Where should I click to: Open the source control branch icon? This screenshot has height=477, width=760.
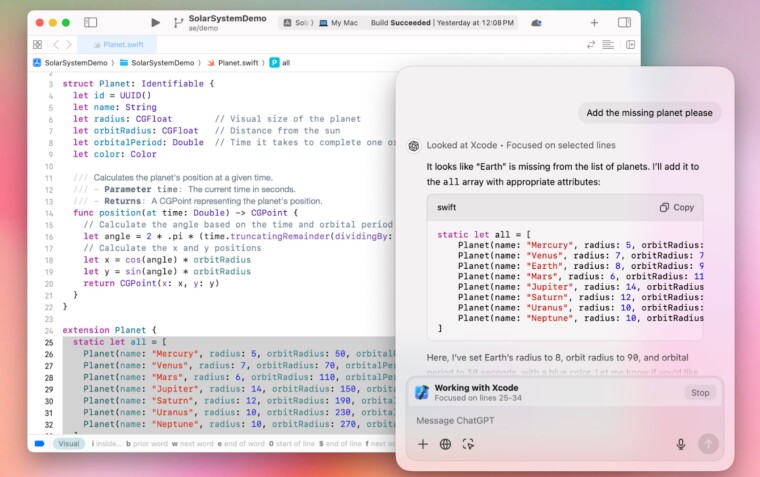coord(178,23)
